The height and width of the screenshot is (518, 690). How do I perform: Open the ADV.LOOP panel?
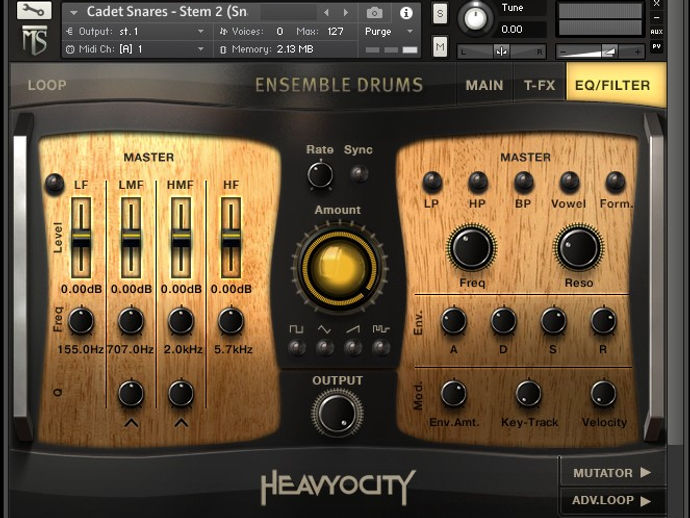coord(612,501)
